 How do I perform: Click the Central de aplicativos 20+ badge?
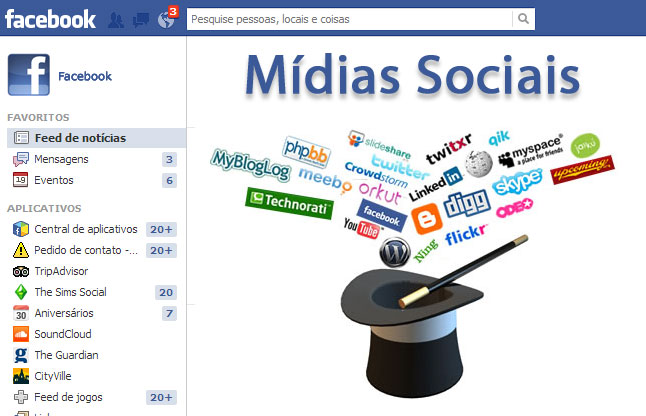161,229
